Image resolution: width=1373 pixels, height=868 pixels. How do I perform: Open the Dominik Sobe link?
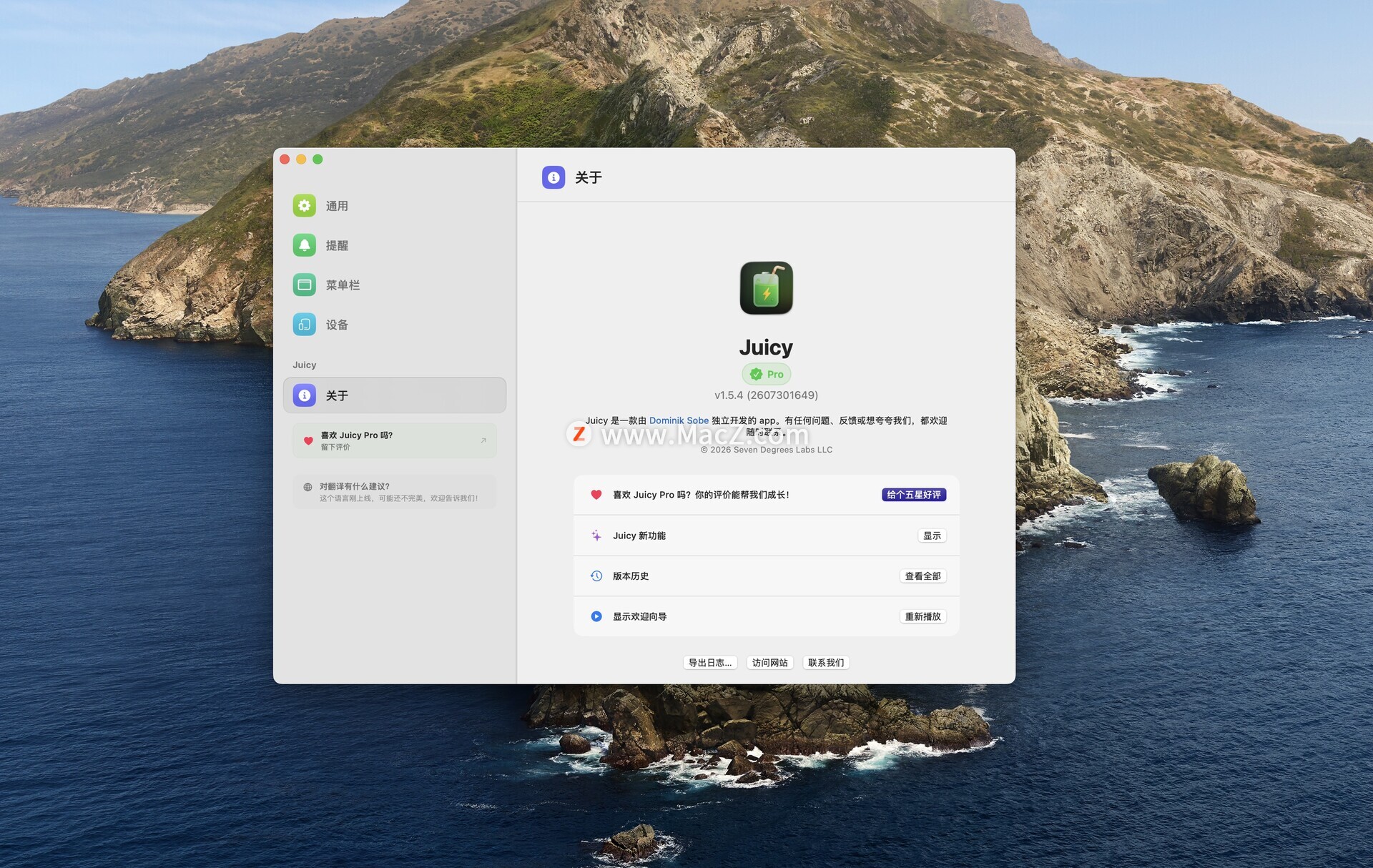(679, 420)
